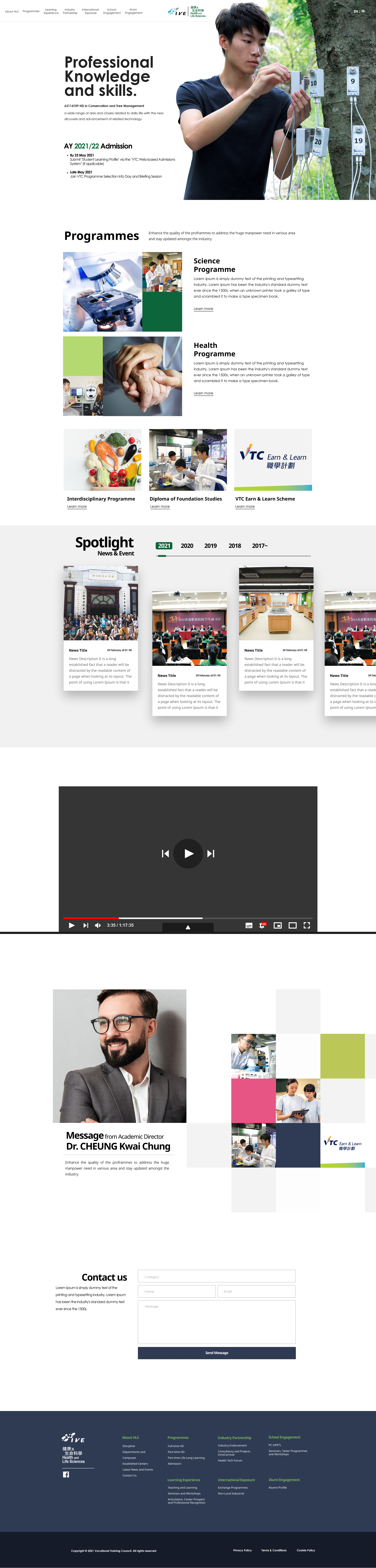Open Exchange Programmes footer link
The image size is (376, 1568).
[233, 1488]
